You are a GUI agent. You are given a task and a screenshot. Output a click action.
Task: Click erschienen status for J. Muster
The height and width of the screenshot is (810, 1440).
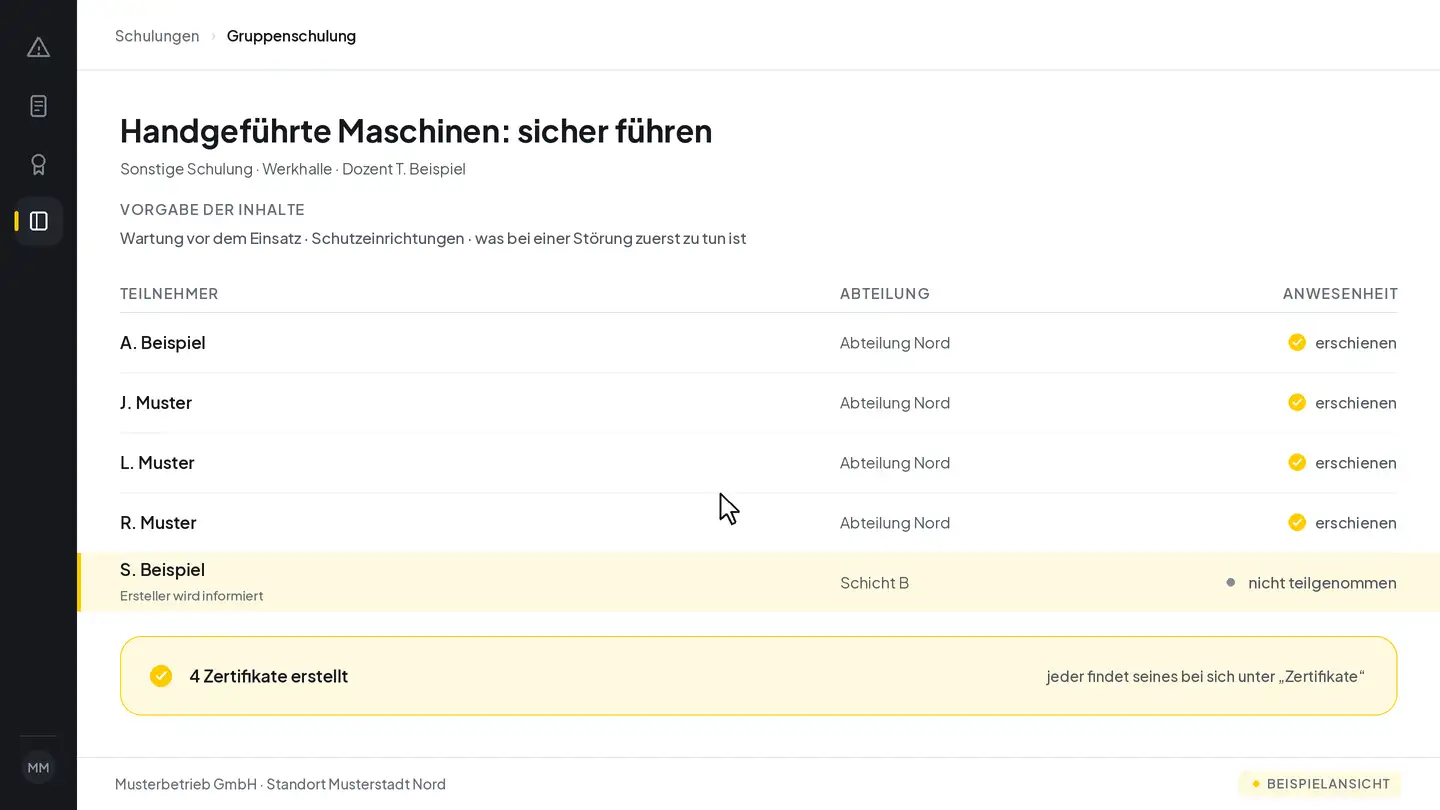click(x=1356, y=403)
